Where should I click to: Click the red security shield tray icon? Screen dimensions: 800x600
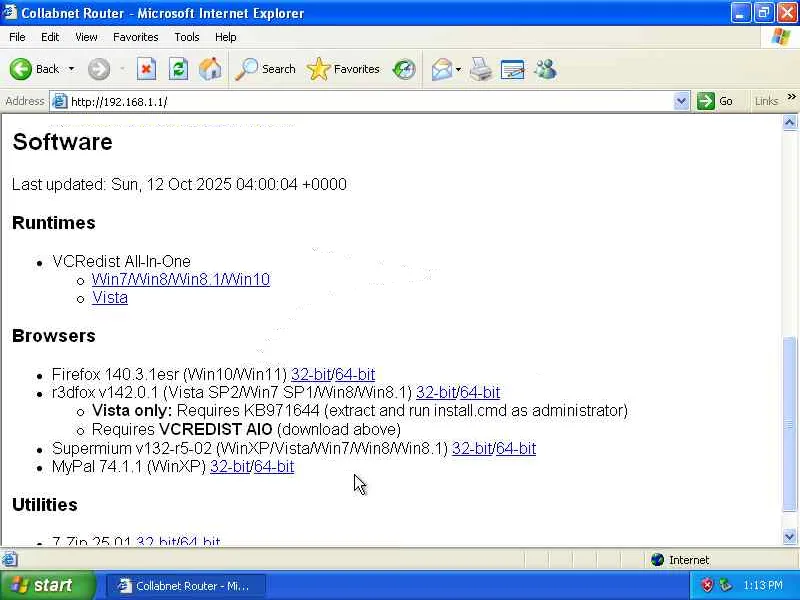pyautogui.click(x=707, y=585)
